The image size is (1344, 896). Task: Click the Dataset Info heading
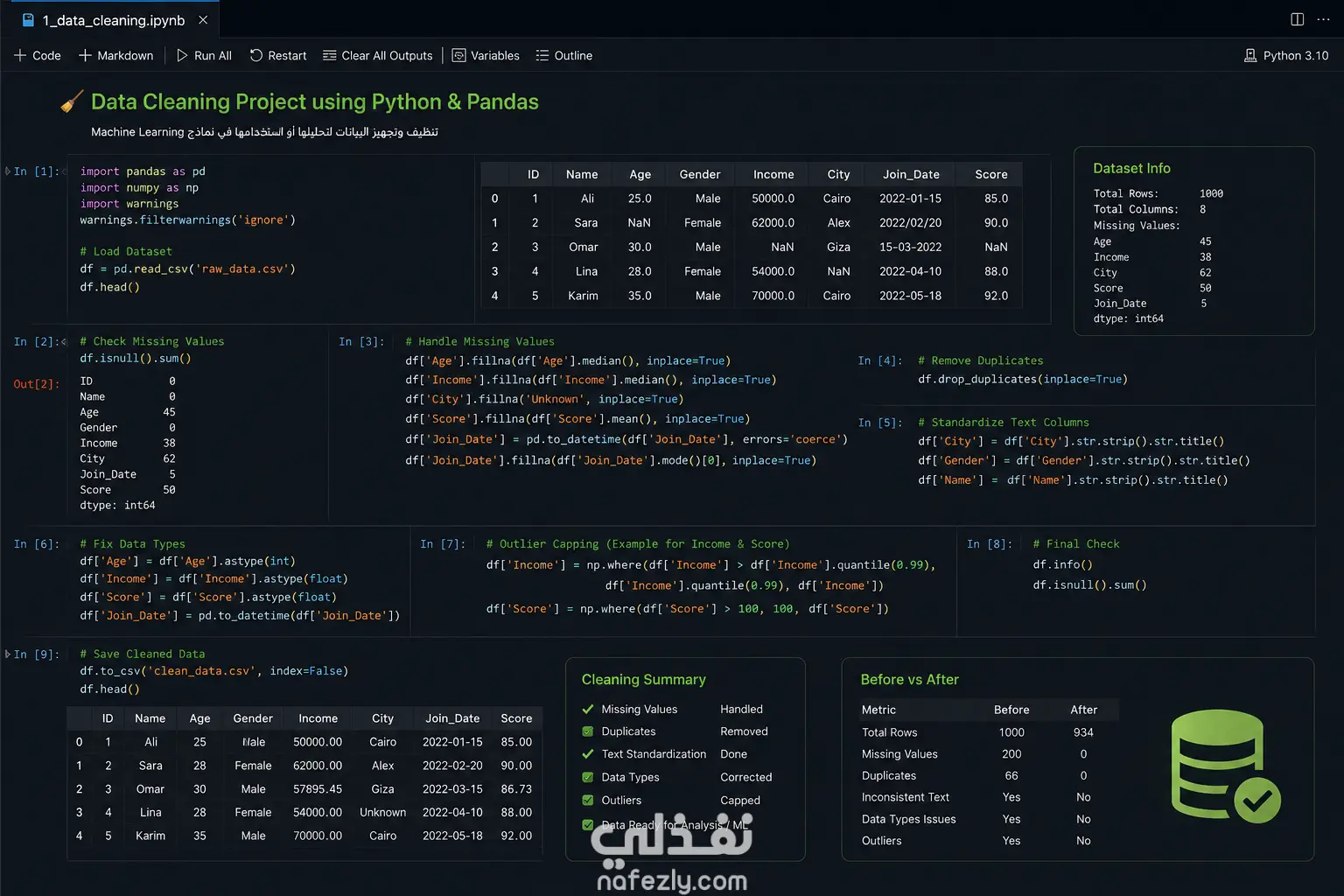[1131, 168]
